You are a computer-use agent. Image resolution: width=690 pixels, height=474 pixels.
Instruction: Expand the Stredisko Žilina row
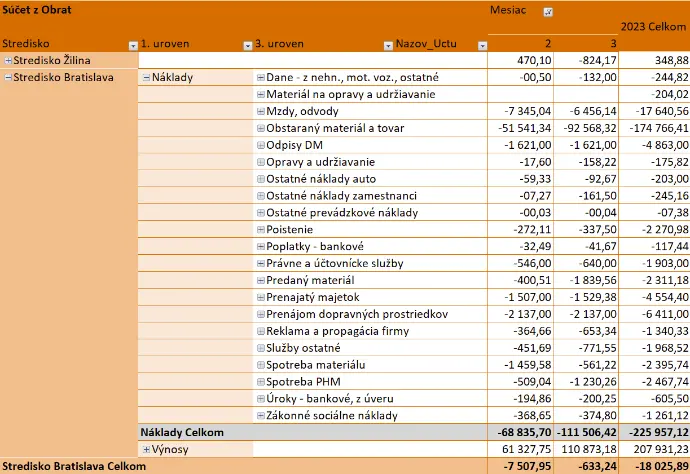click(8, 61)
